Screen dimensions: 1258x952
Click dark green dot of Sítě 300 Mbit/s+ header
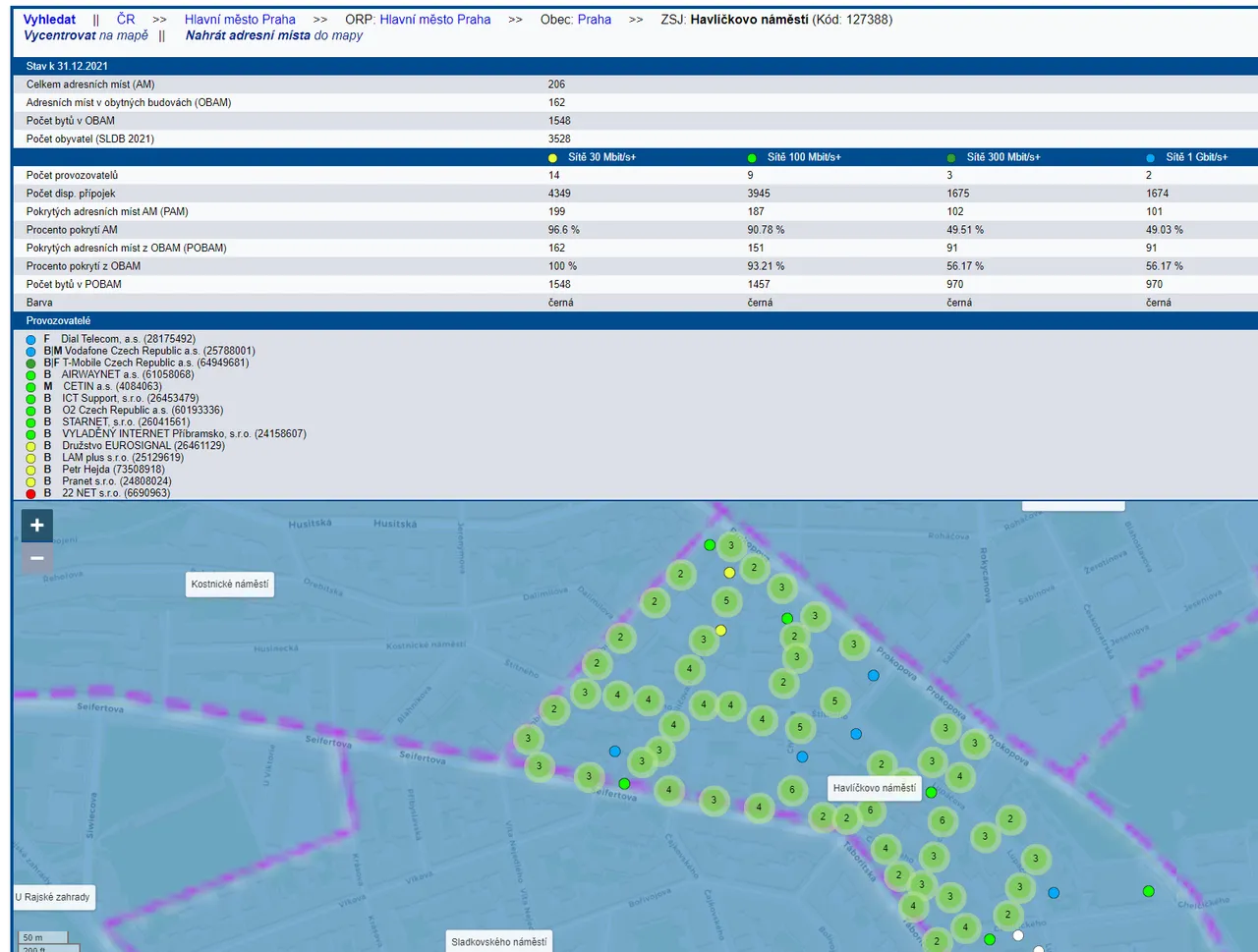click(950, 158)
